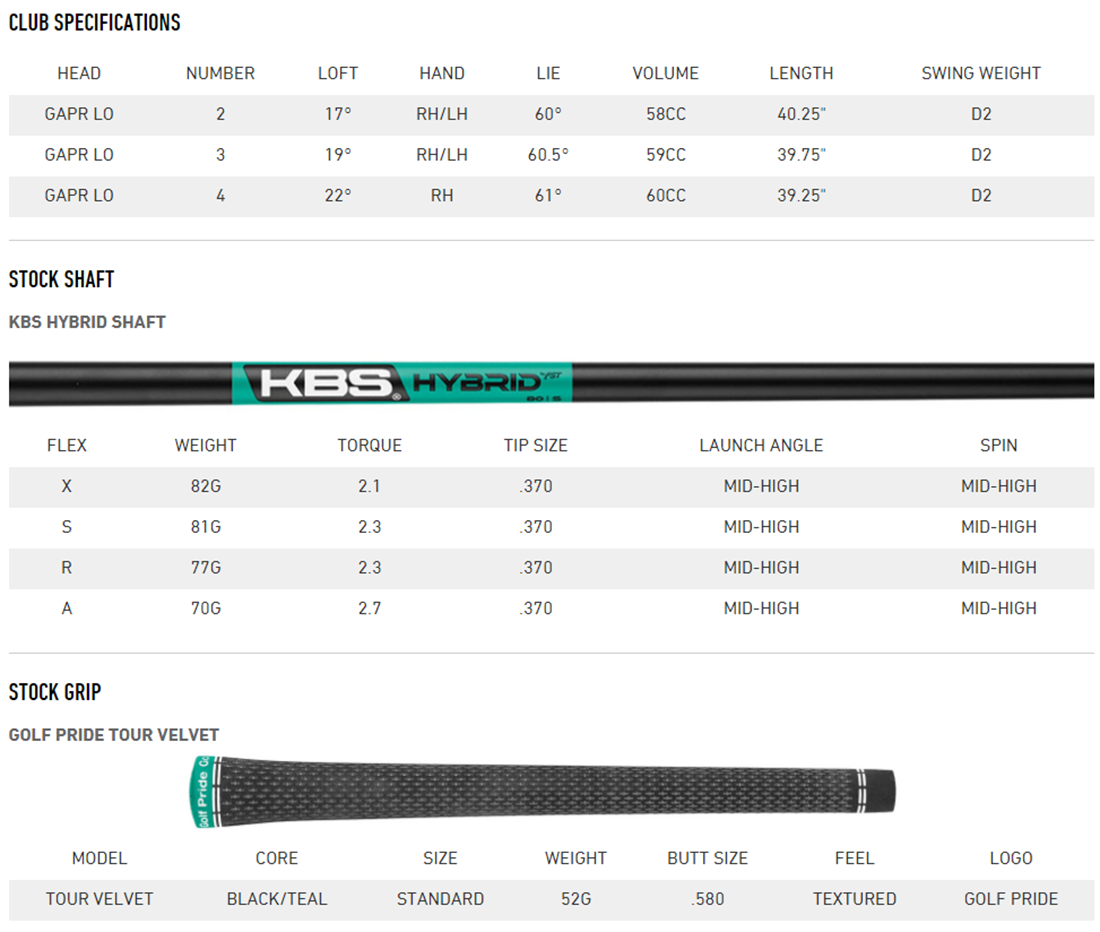
Task: Click the "70G" shaft weight
Action: coord(206,609)
